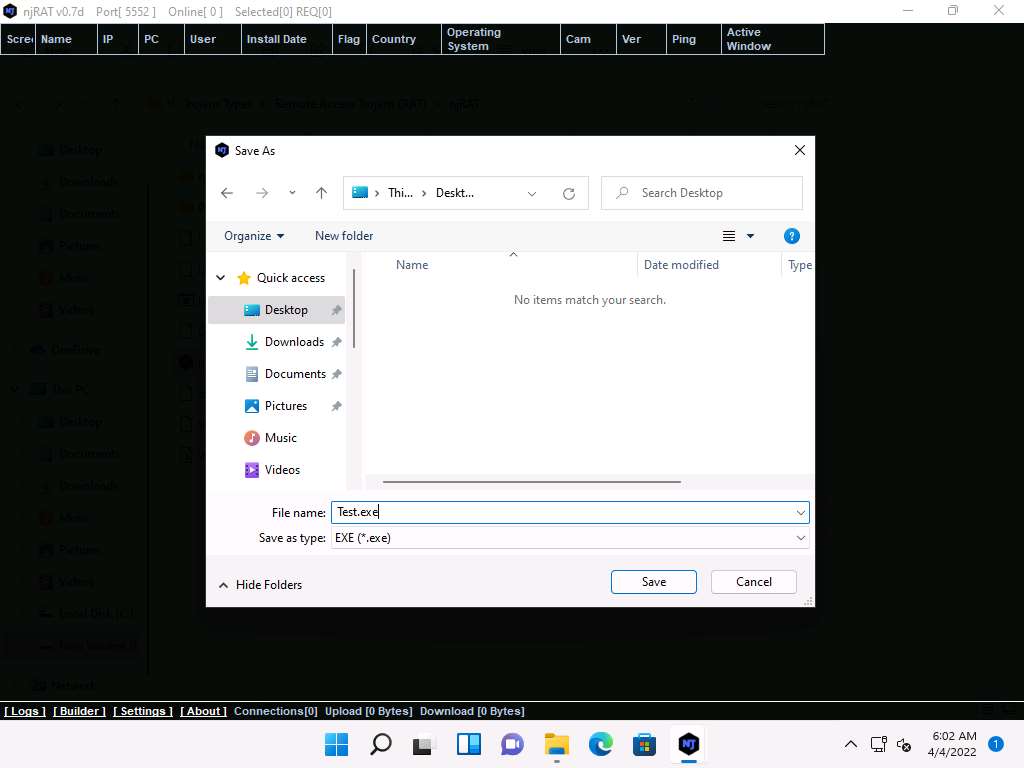1024x768 pixels.
Task: Click the New folder button
Action: pyautogui.click(x=344, y=236)
